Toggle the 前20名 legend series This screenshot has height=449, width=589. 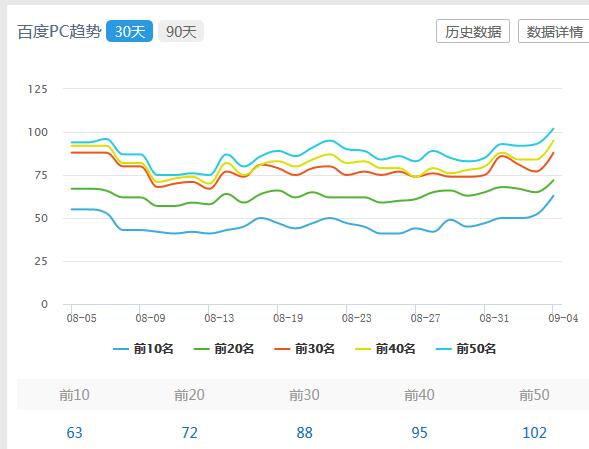pyautogui.click(x=224, y=349)
